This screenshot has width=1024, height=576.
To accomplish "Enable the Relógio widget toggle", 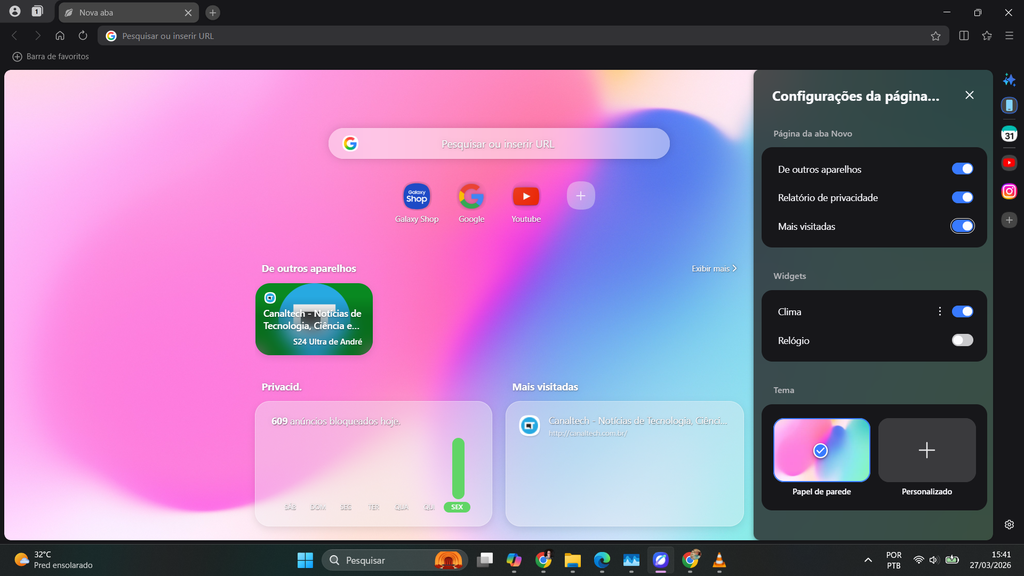I will [962, 340].
